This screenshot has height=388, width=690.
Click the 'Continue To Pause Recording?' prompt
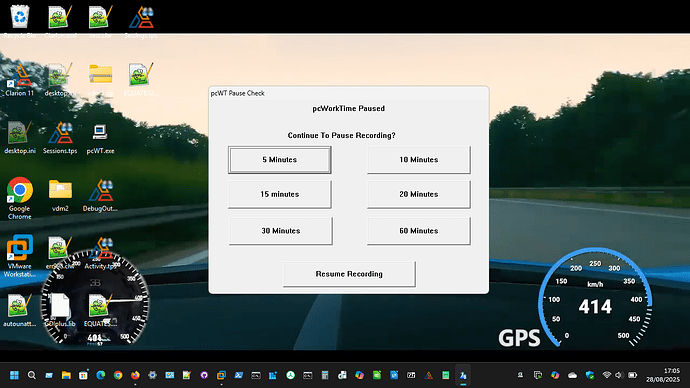[341, 135]
